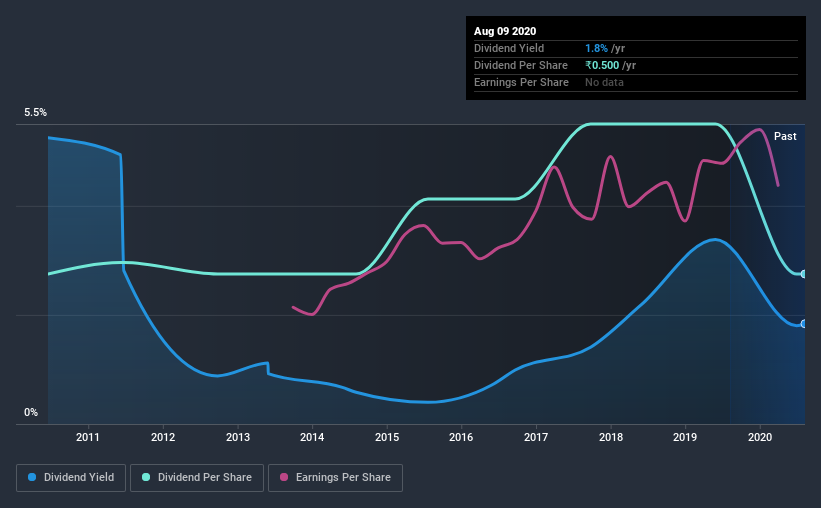Click the teal Dividend Per Share legend dot
The image size is (821, 508).
pos(146,477)
